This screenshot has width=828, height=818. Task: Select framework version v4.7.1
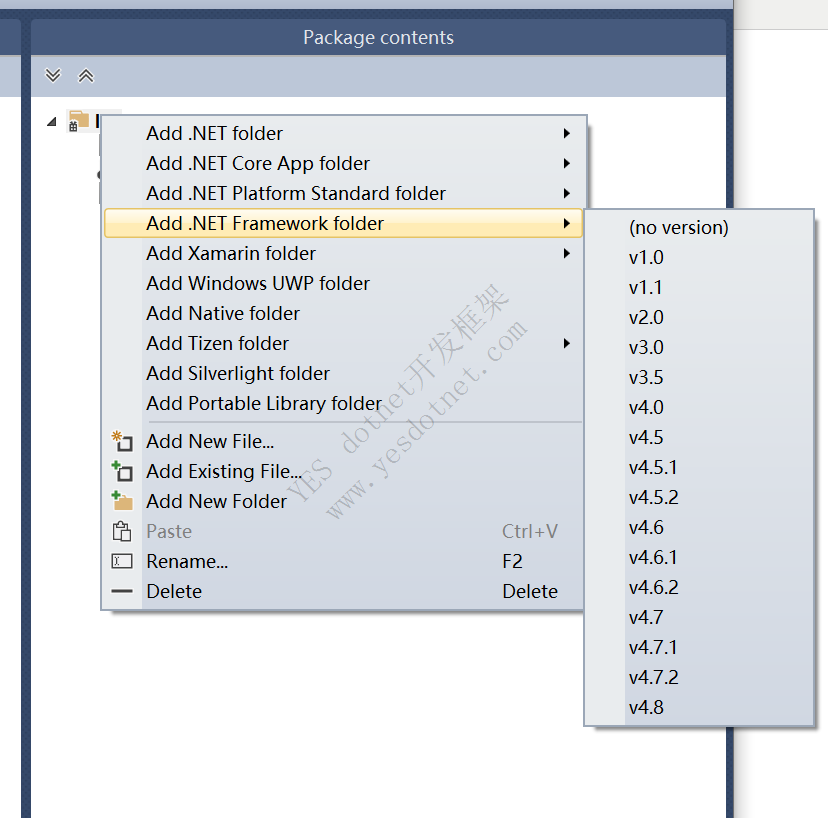click(699, 647)
